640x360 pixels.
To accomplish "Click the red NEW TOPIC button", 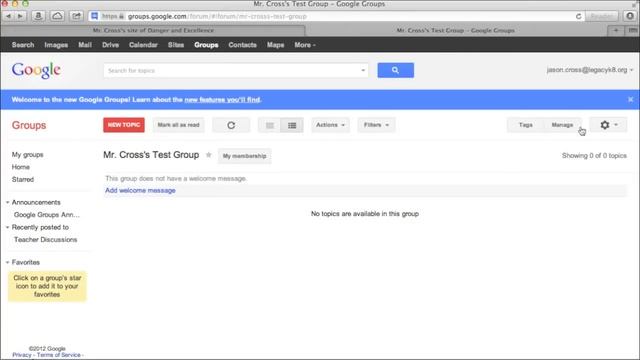I will click(124, 125).
